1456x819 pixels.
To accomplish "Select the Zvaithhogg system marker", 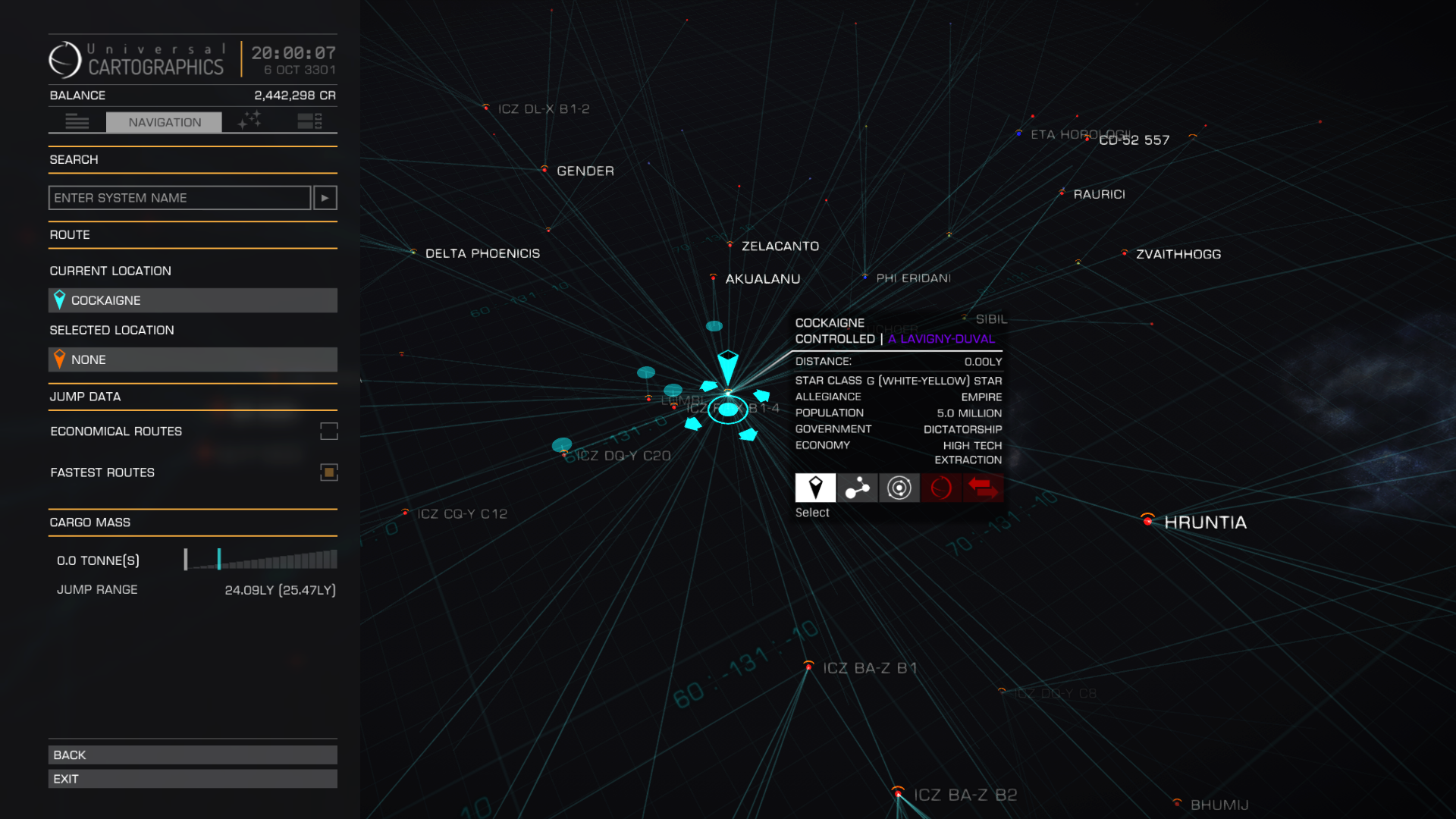I will click(x=1125, y=253).
